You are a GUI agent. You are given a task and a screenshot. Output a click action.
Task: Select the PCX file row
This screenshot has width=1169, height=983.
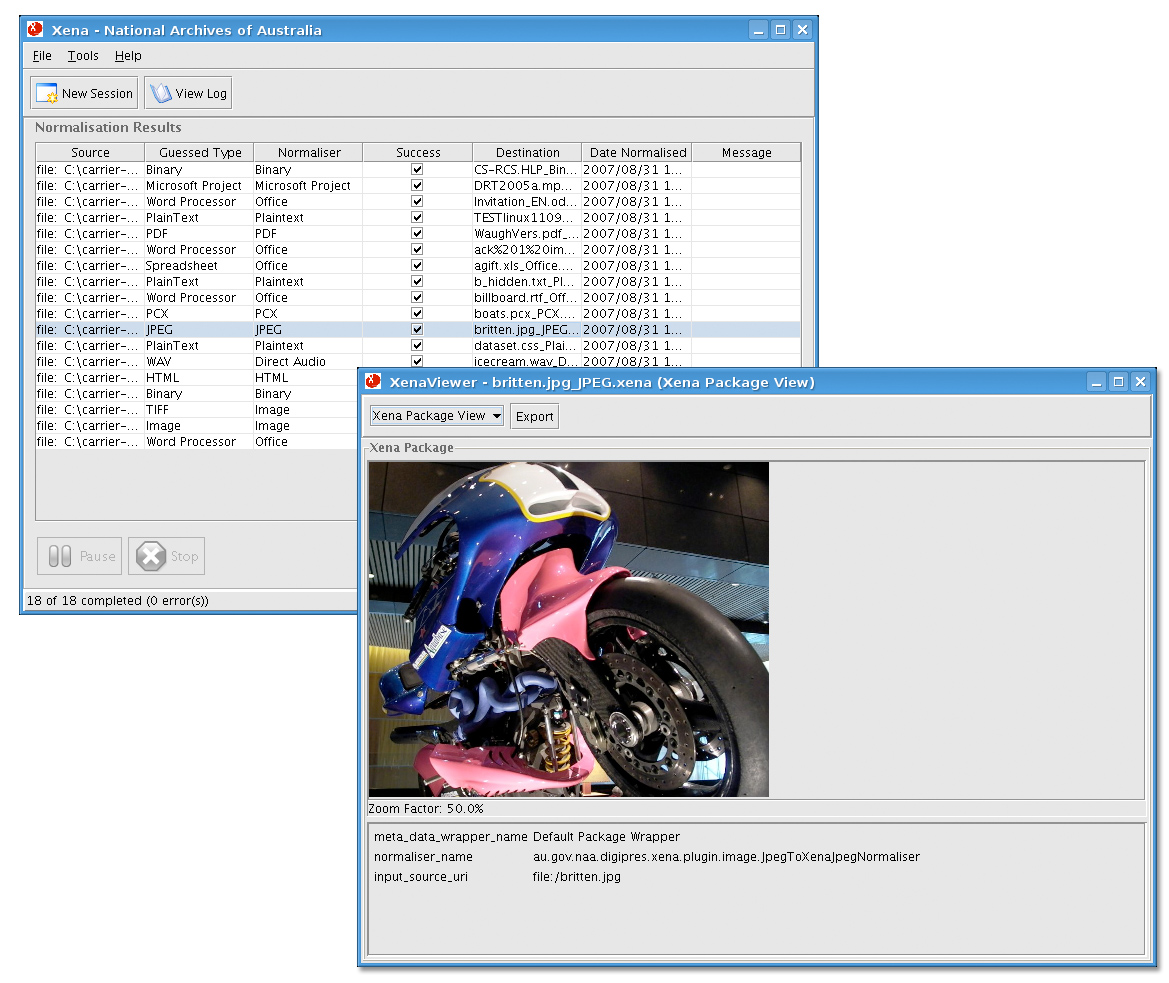[200, 314]
